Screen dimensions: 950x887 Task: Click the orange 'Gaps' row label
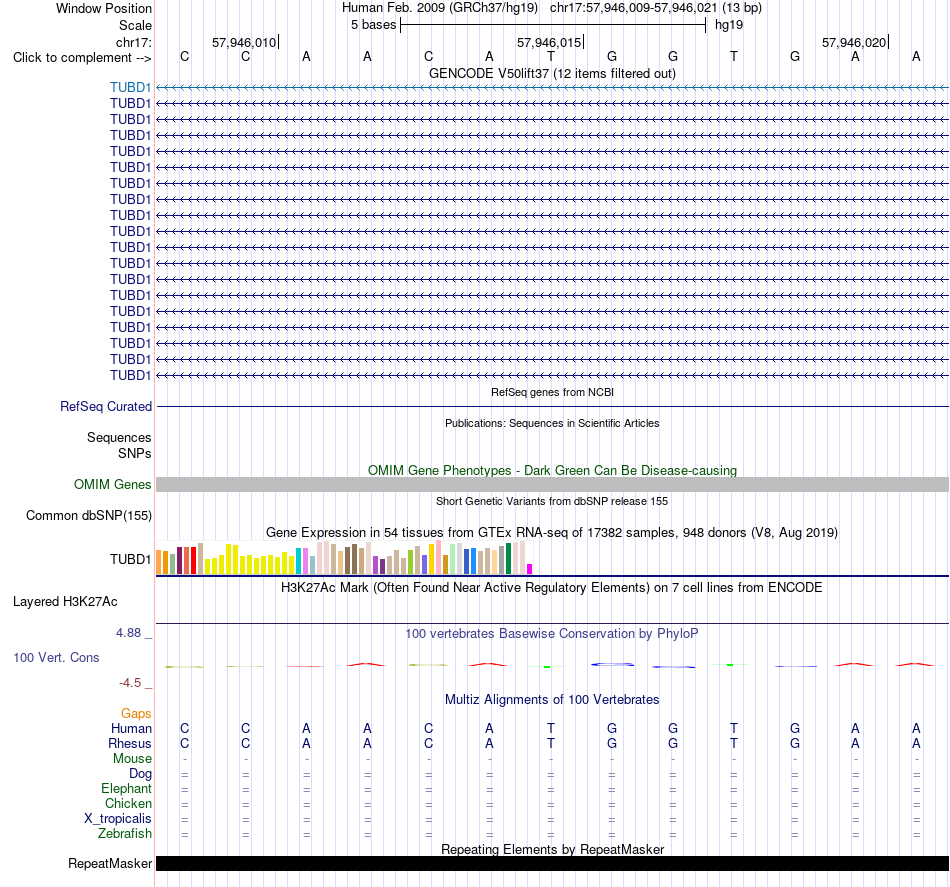pos(136,714)
